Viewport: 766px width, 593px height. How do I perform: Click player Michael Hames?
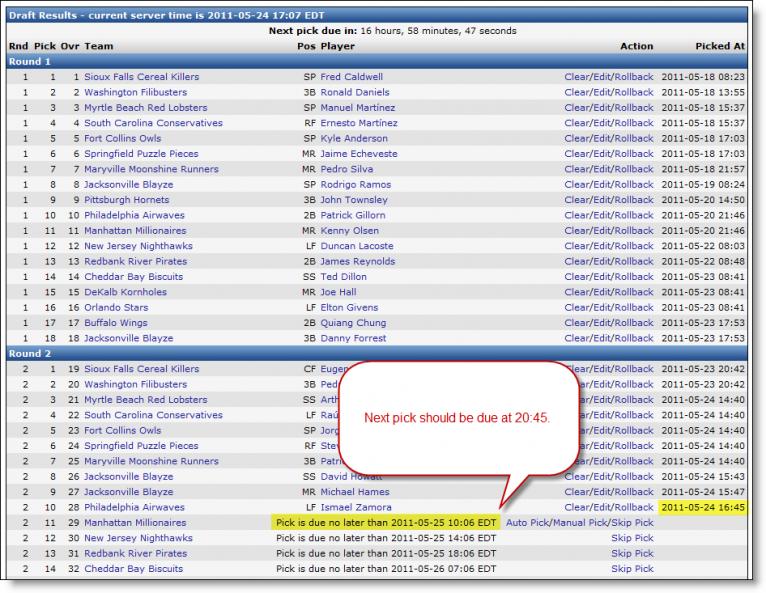(356, 492)
